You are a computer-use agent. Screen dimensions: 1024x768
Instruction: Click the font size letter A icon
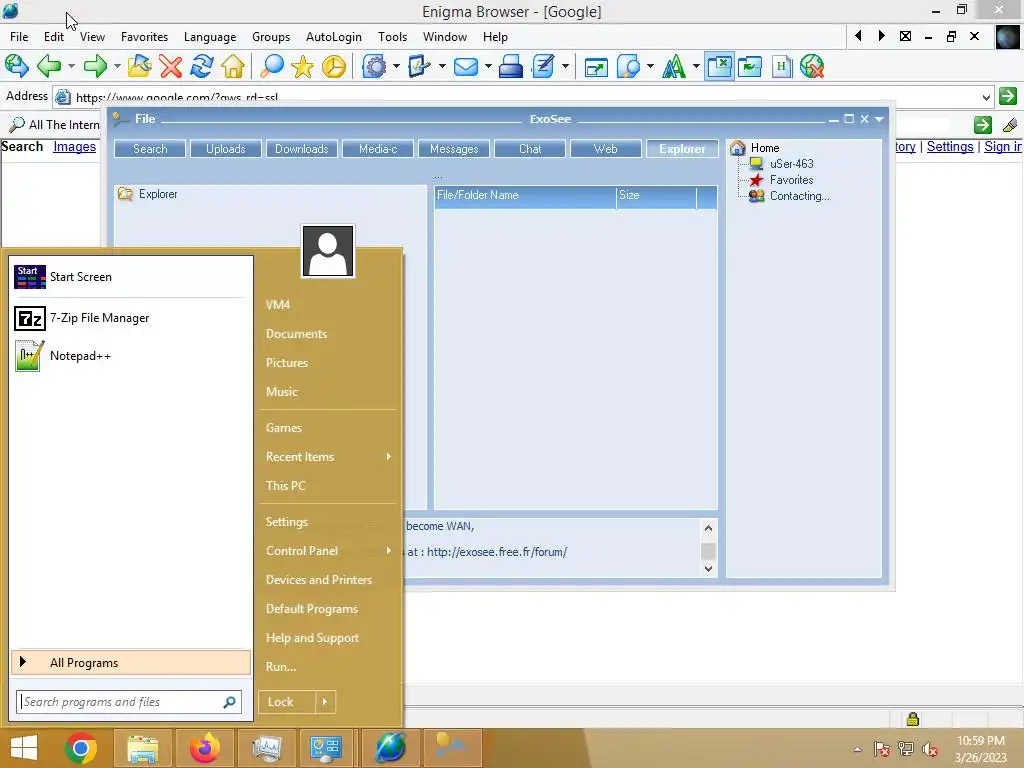(x=674, y=66)
